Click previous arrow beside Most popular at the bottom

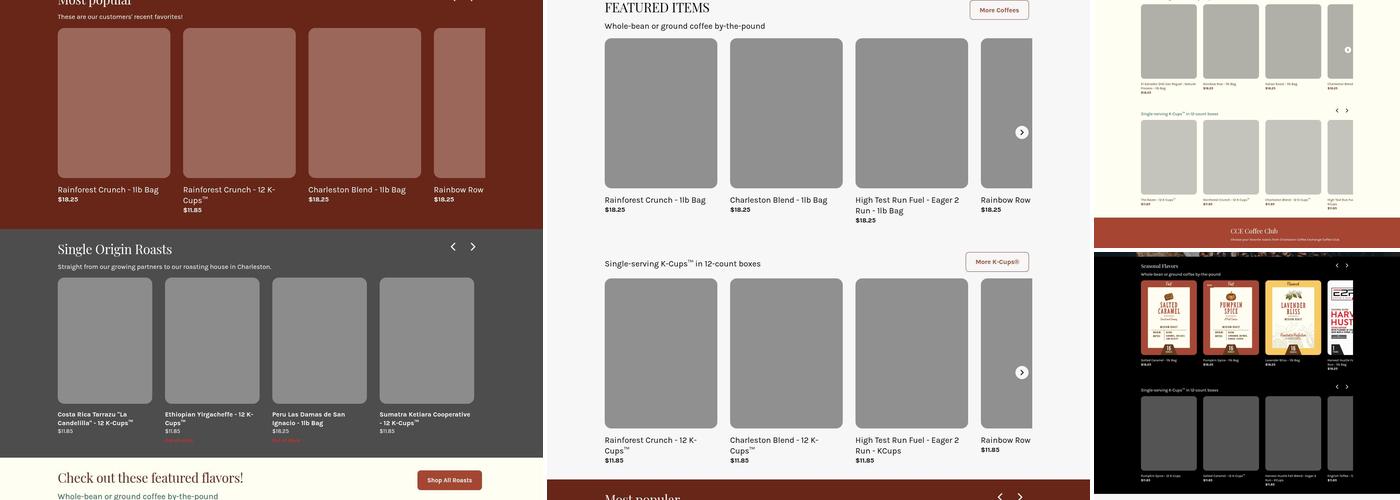[x=1000, y=496]
